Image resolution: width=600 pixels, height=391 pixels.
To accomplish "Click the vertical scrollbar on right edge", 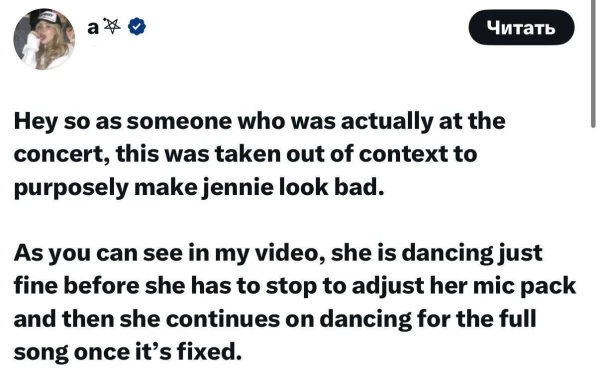I will coord(593,64).
